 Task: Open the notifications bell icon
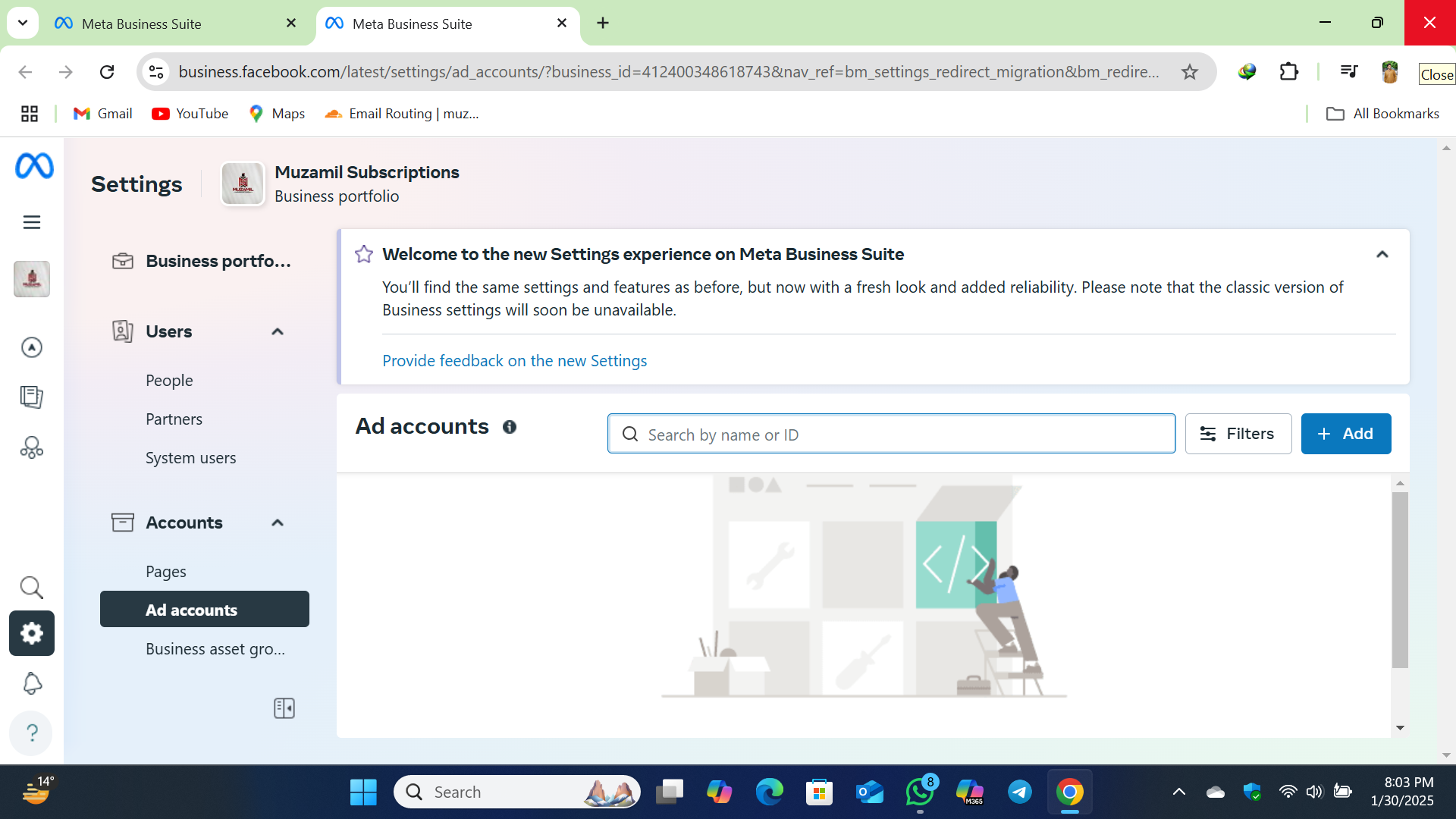[32, 683]
